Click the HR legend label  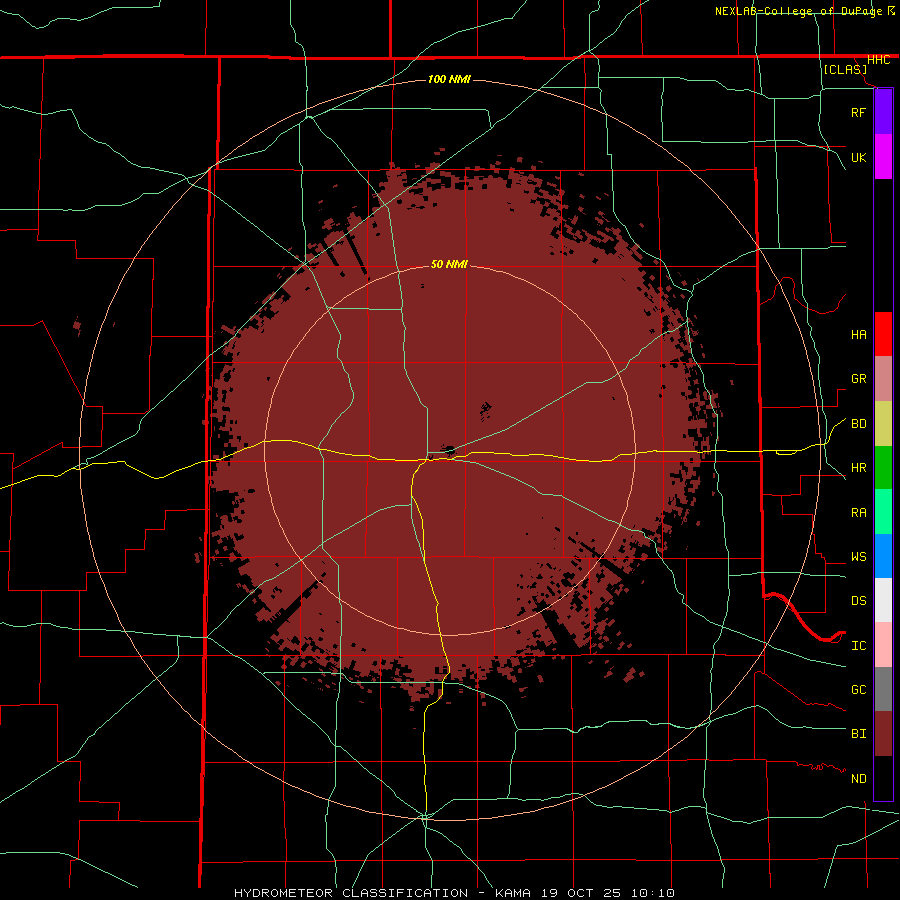click(858, 467)
